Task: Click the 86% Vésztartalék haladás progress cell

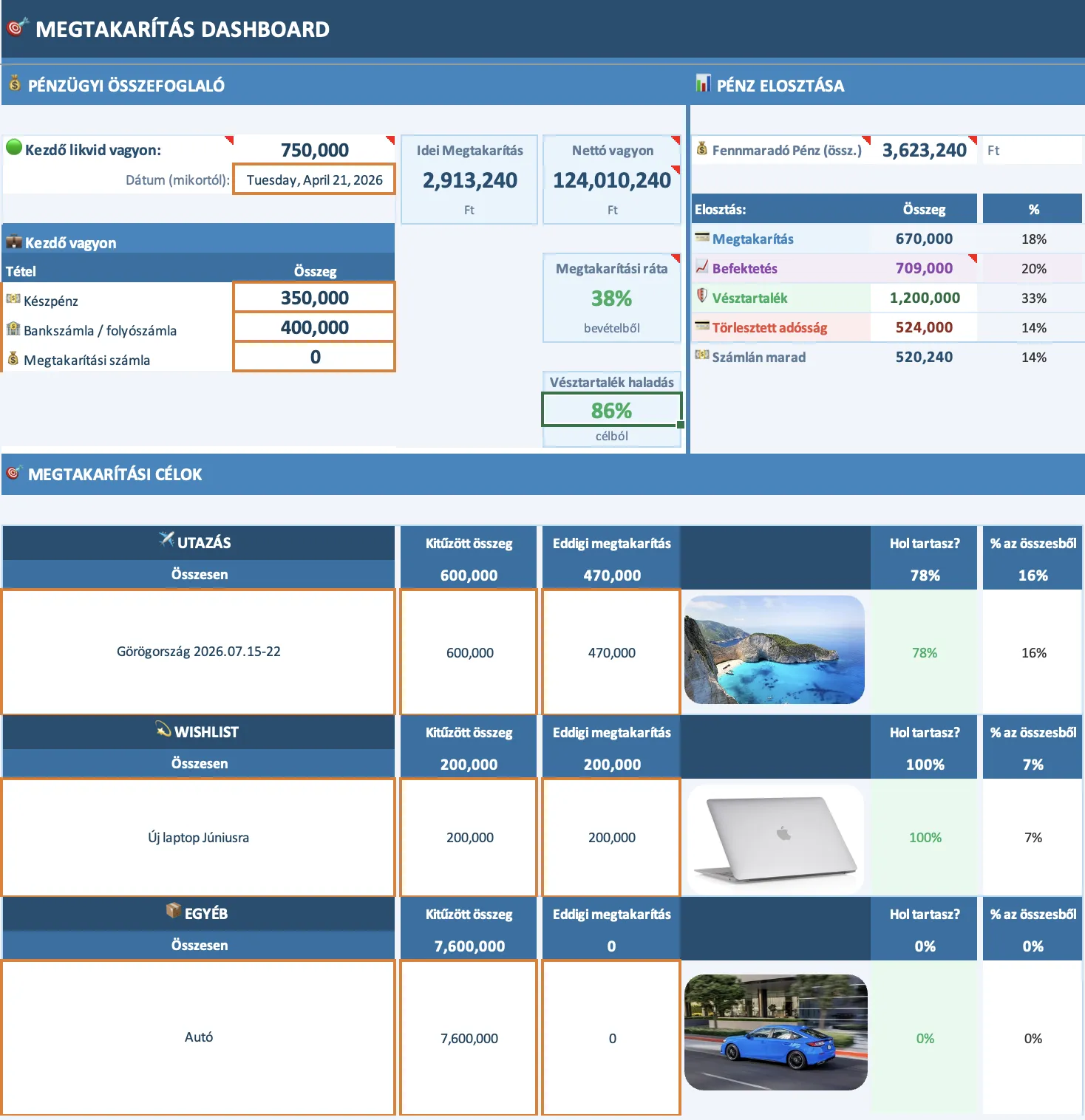Action: pos(612,409)
